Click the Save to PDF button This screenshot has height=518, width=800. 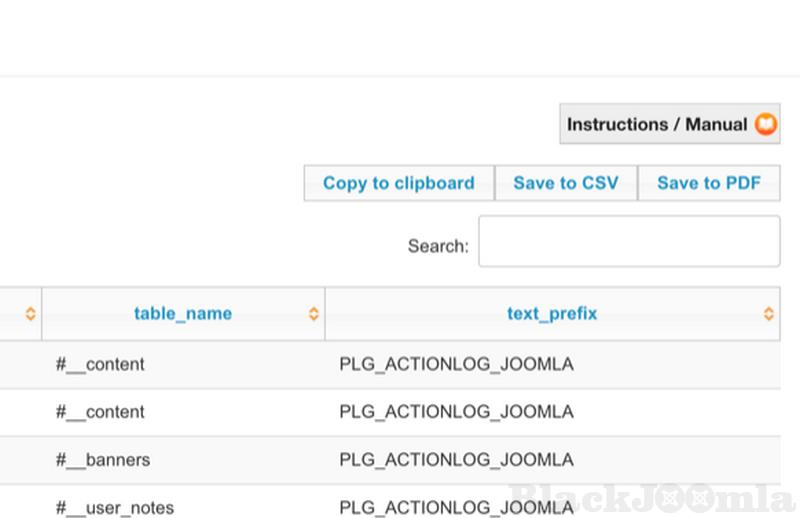pos(708,183)
